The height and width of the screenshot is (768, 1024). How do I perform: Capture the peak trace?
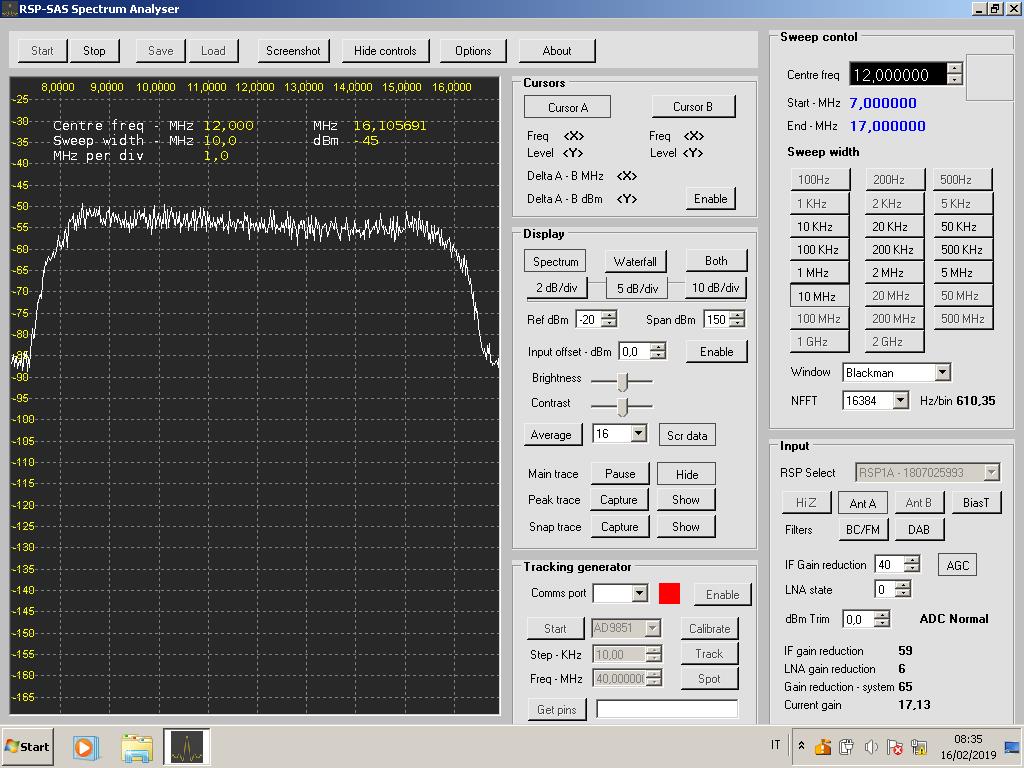pyautogui.click(x=618, y=500)
